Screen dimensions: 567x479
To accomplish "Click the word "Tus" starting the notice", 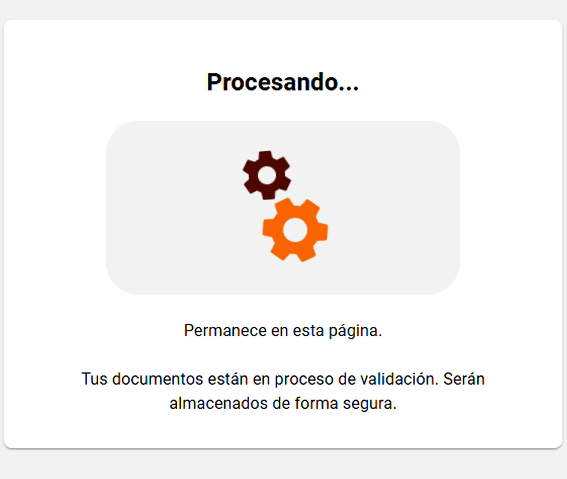I will (94, 379).
